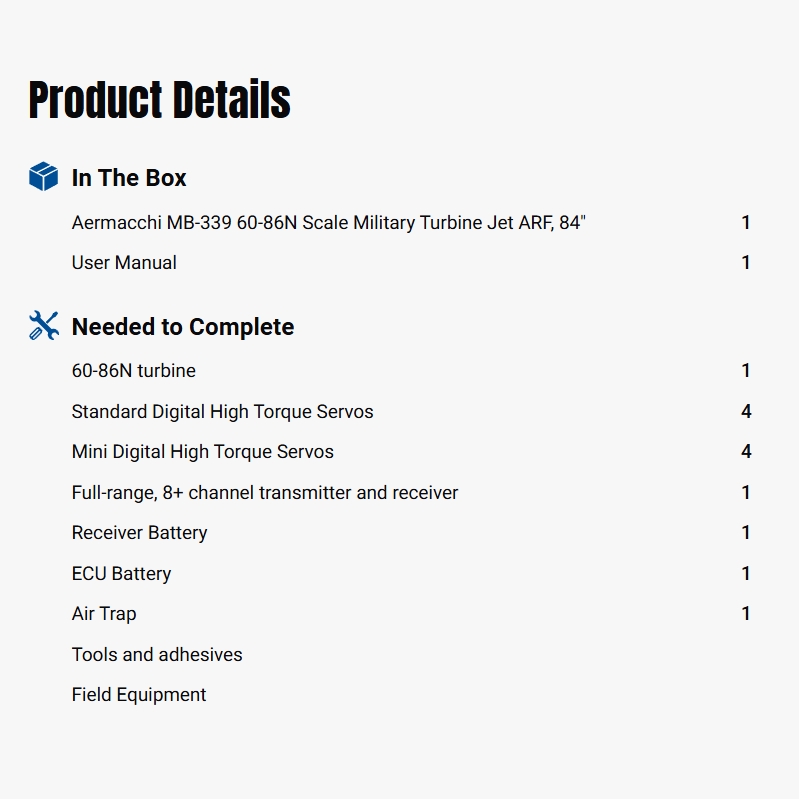This screenshot has width=799, height=799.
Task: Click the 60-86N turbine item
Action: pyautogui.click(x=134, y=371)
